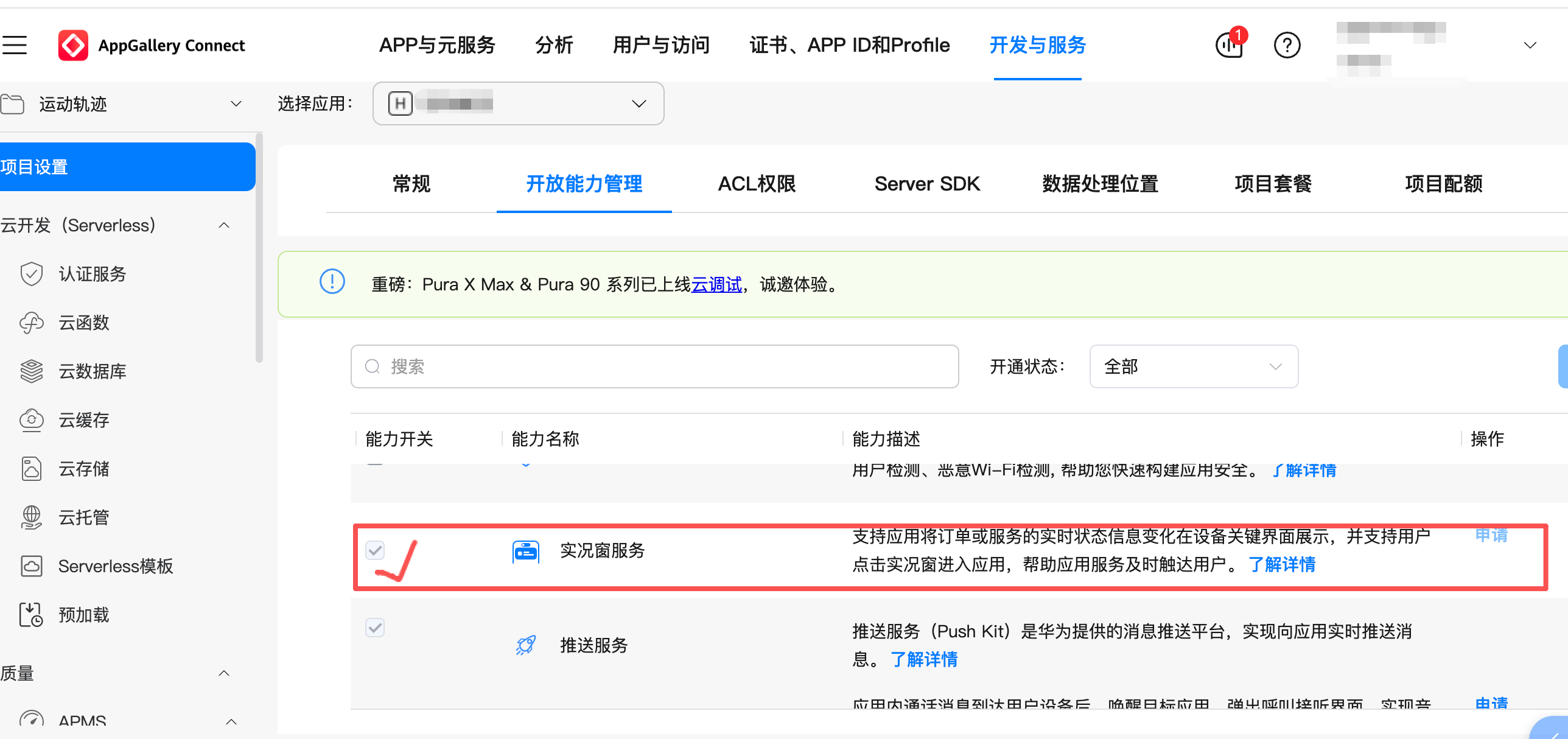1568x739 pixels.
Task: Switch to the 数据处理位置 tab
Action: pyautogui.click(x=1100, y=184)
